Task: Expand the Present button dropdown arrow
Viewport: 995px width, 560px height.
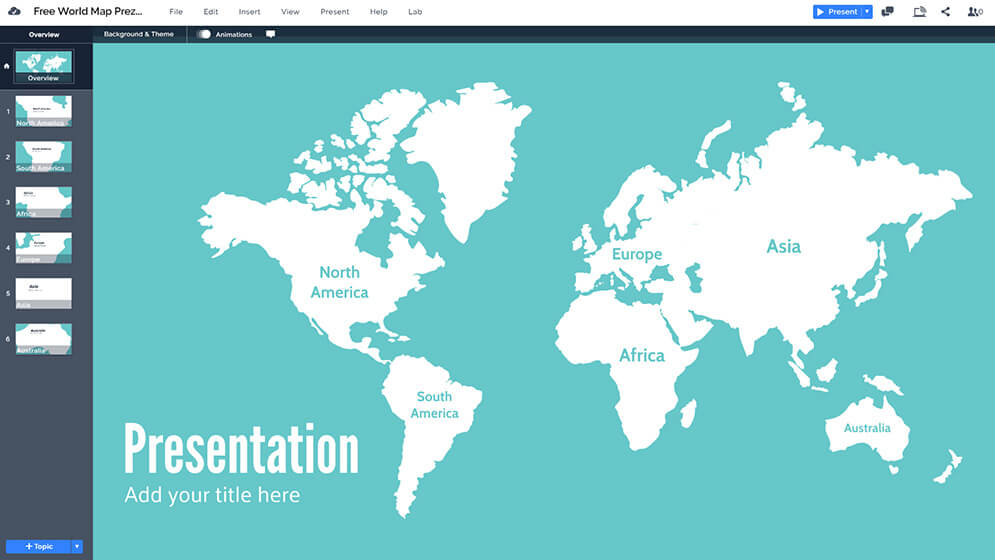Action: click(867, 12)
